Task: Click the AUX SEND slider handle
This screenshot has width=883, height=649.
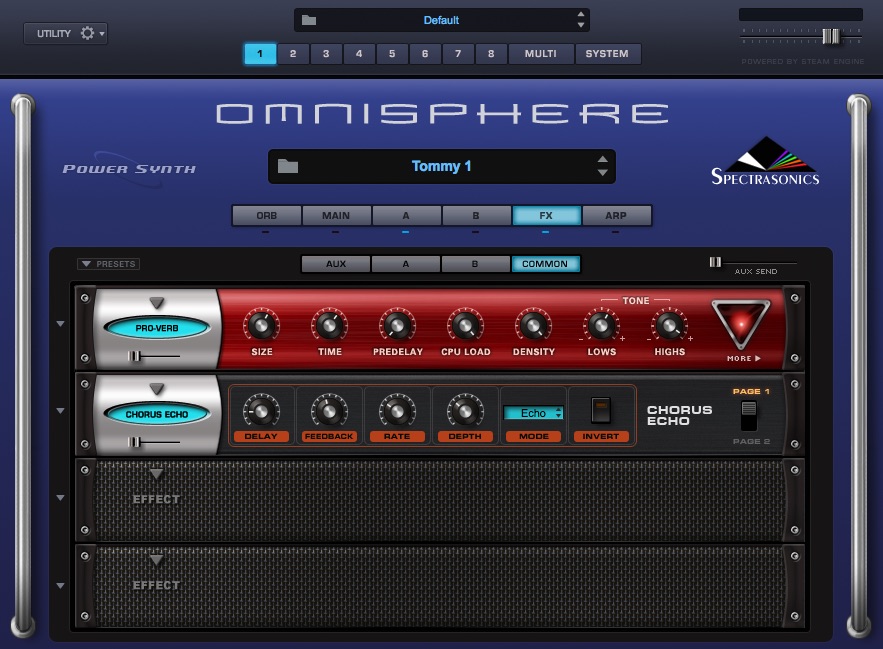Action: coord(715,262)
